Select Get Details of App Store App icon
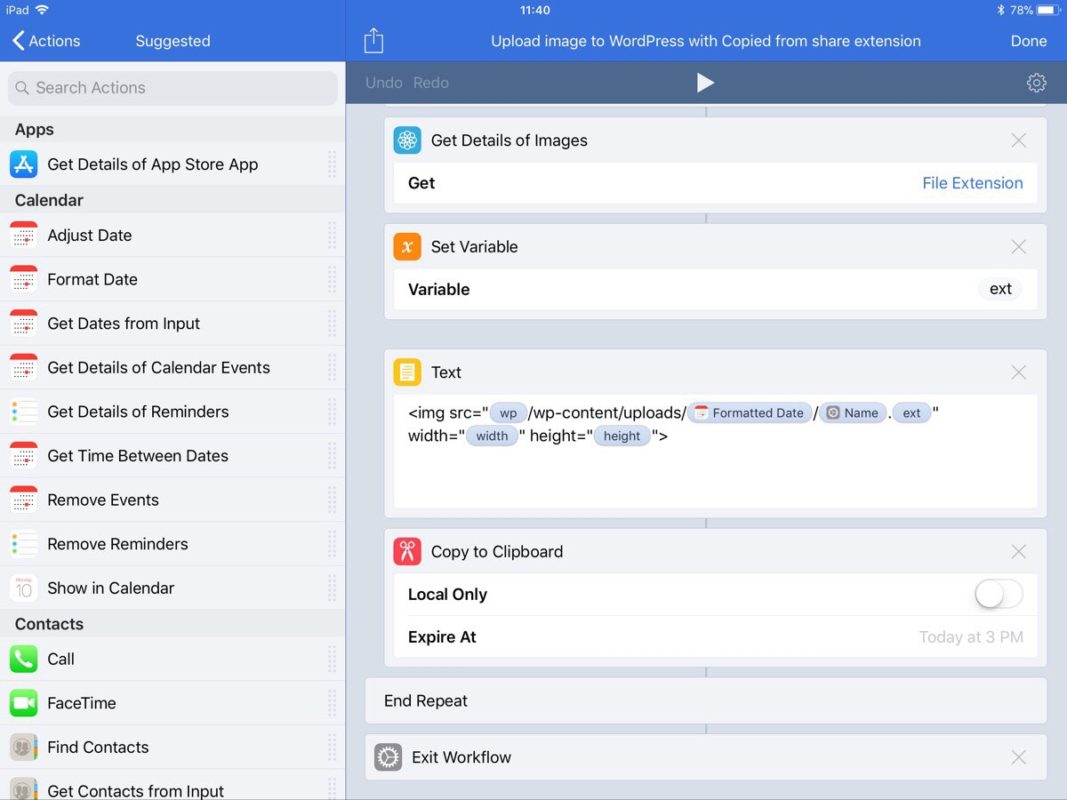Viewport: 1067px width, 800px height. pos(24,164)
